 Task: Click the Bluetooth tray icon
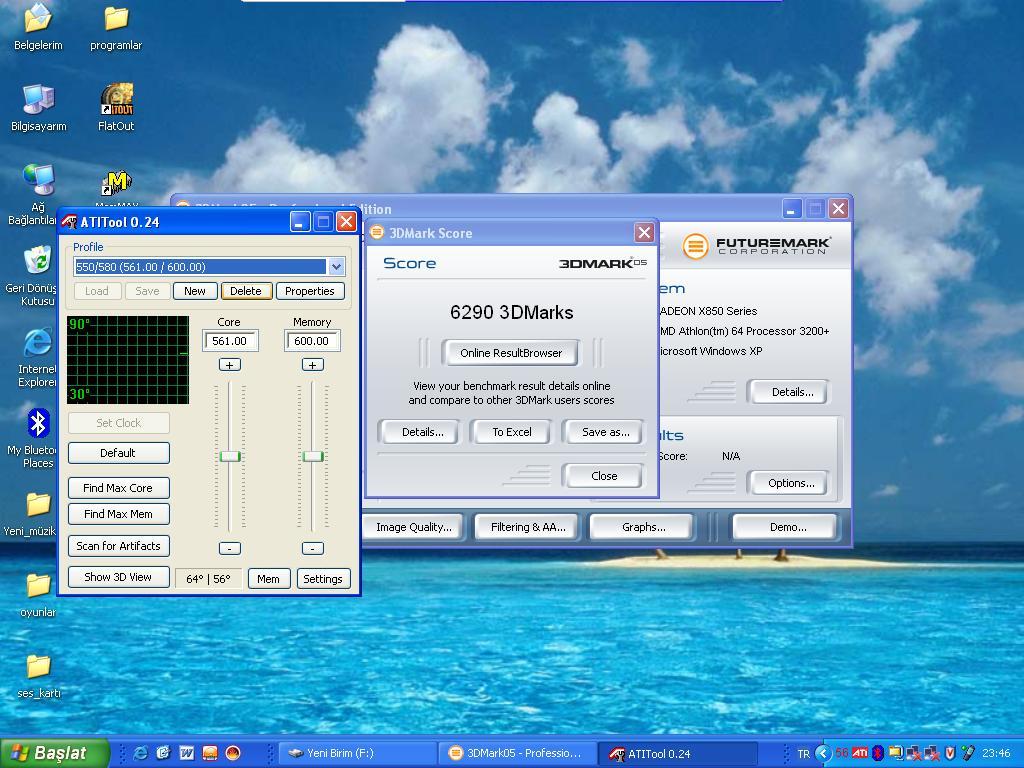point(878,753)
